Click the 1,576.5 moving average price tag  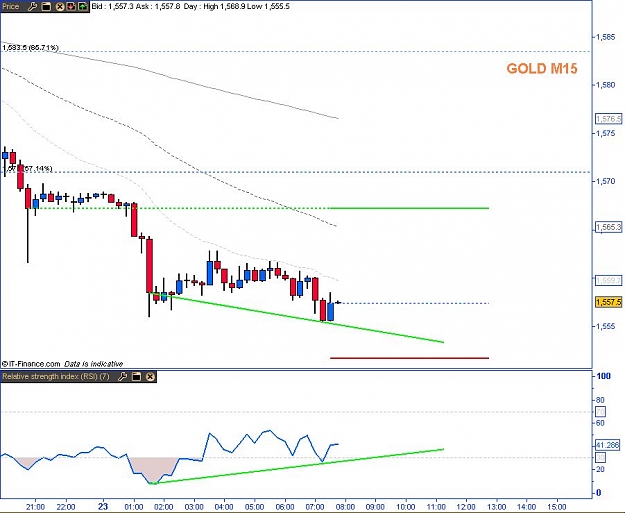point(608,119)
